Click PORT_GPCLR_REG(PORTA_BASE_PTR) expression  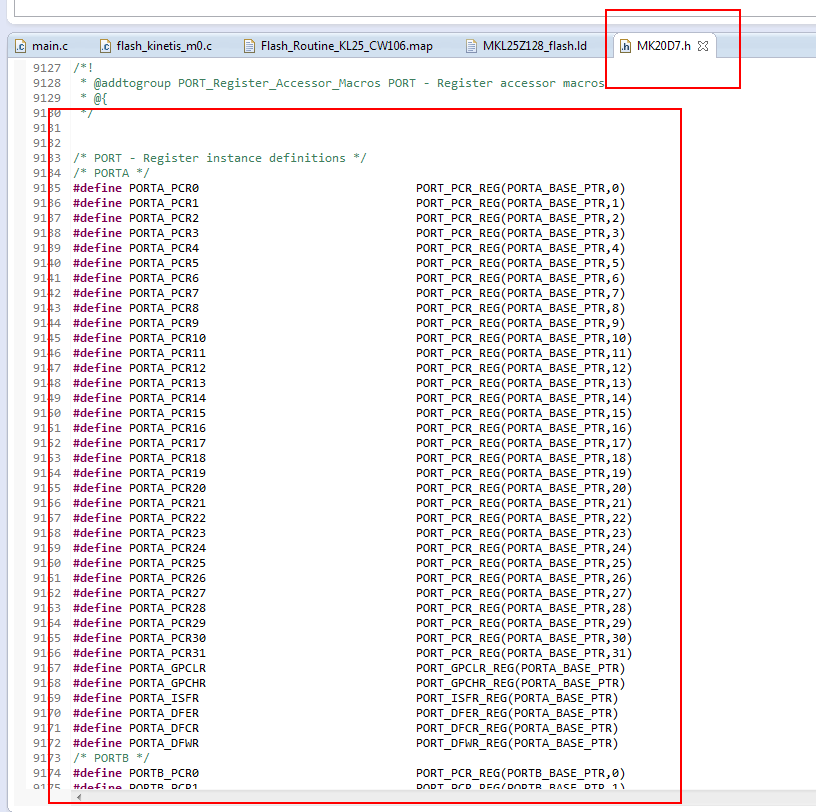coord(520,668)
